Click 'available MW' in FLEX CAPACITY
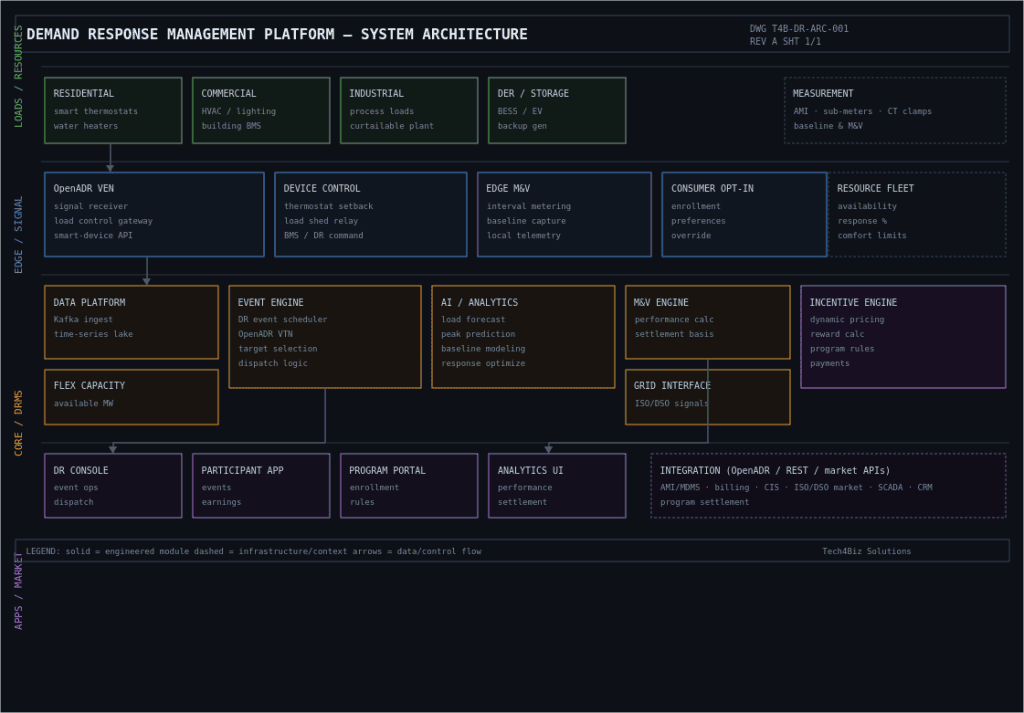 [x=84, y=404]
